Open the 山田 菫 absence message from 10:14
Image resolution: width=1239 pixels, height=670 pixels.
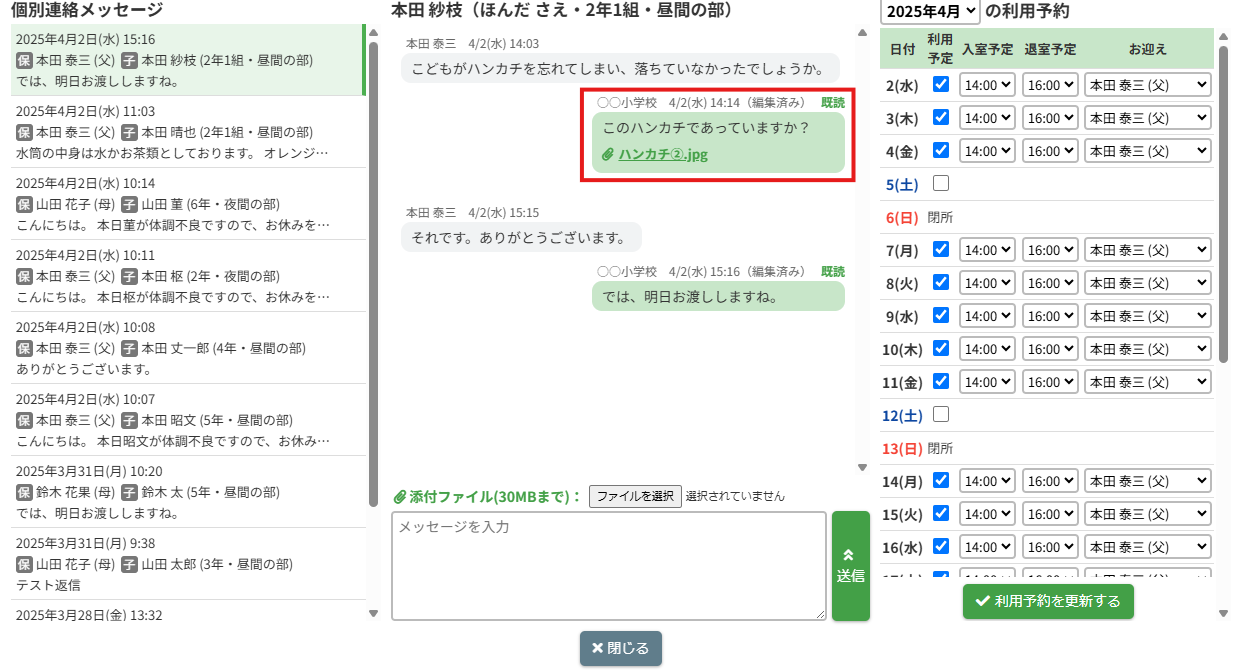(185, 204)
